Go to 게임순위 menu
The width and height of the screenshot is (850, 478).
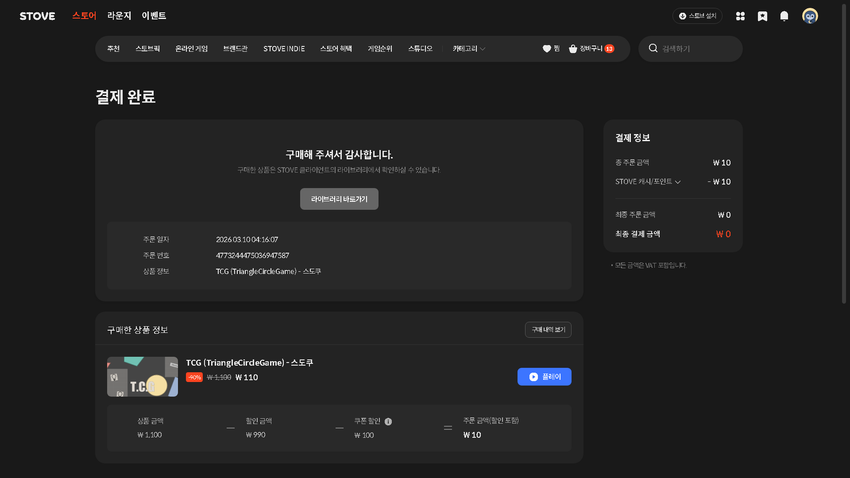click(x=381, y=48)
